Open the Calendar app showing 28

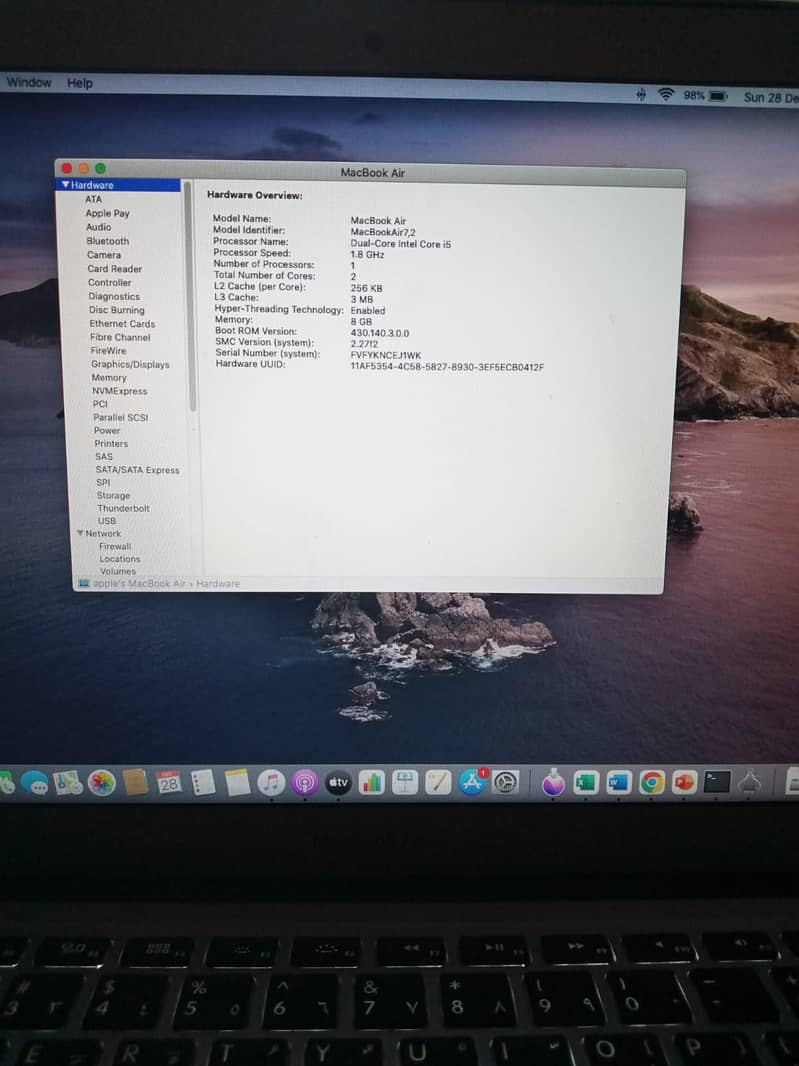[169, 783]
